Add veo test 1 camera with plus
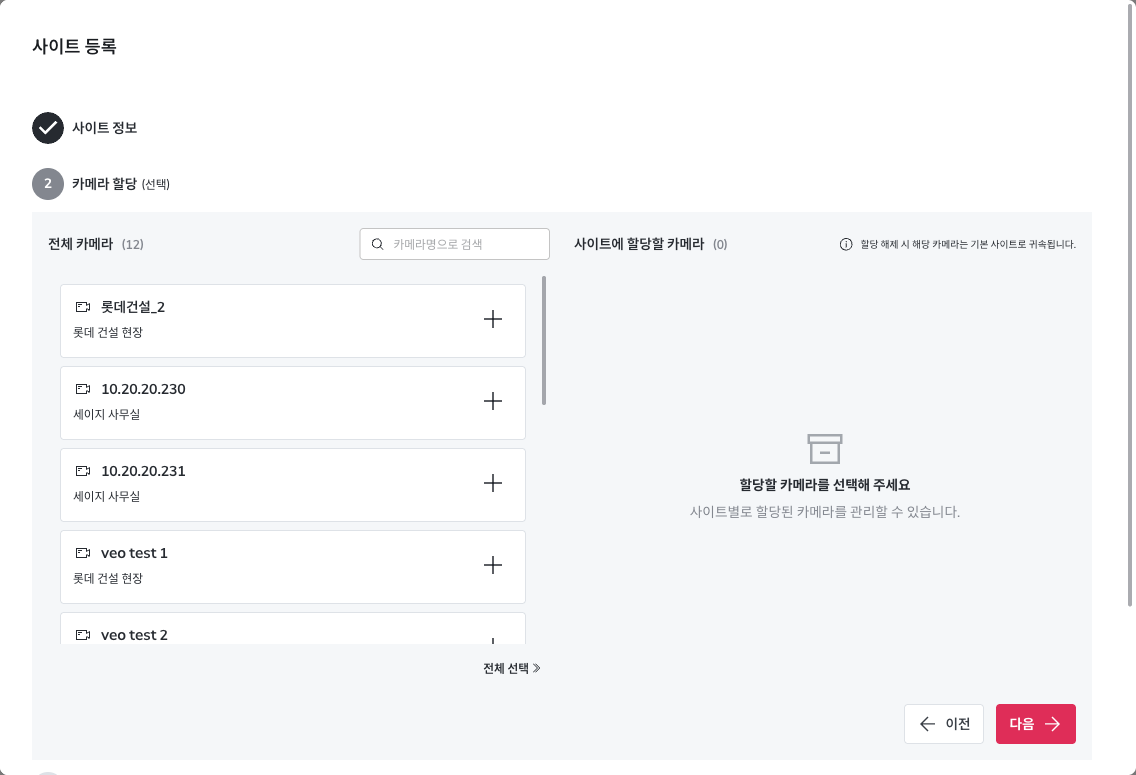Screen dimensions: 1136x775 click(493, 565)
